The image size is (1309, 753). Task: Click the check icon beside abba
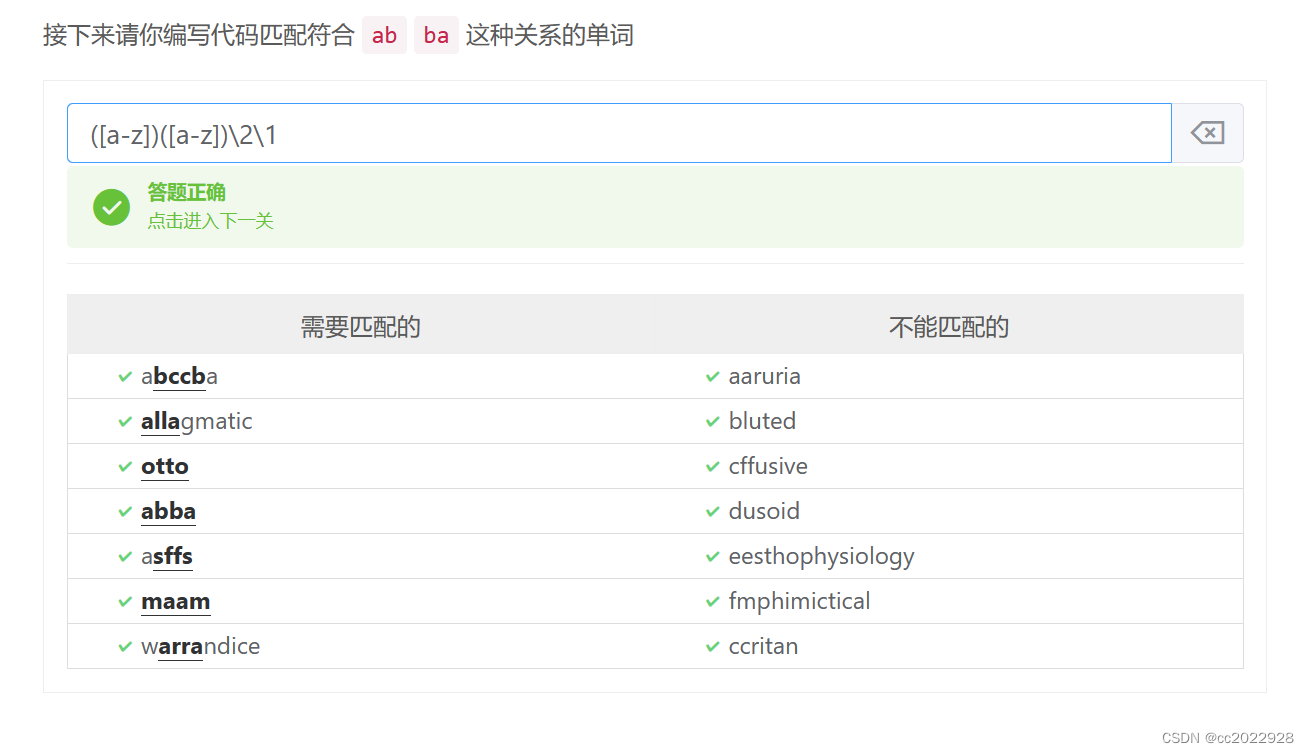pos(125,511)
